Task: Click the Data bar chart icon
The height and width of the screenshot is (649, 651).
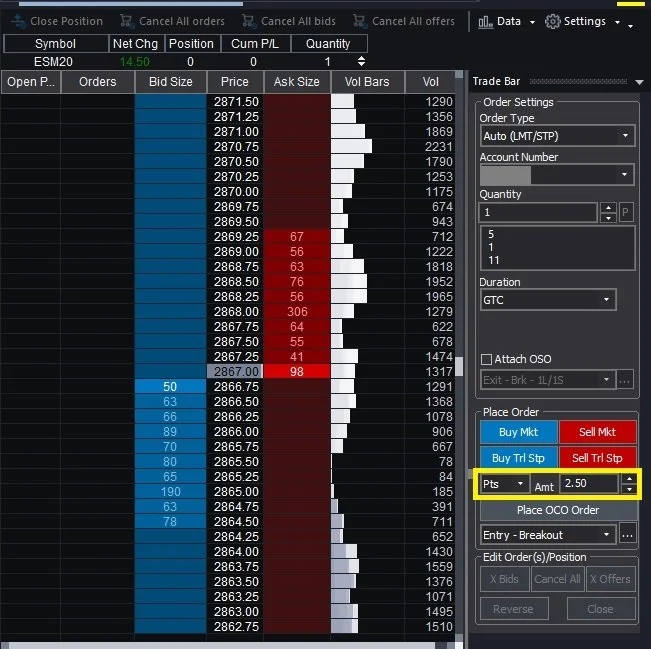Action: coord(485,21)
